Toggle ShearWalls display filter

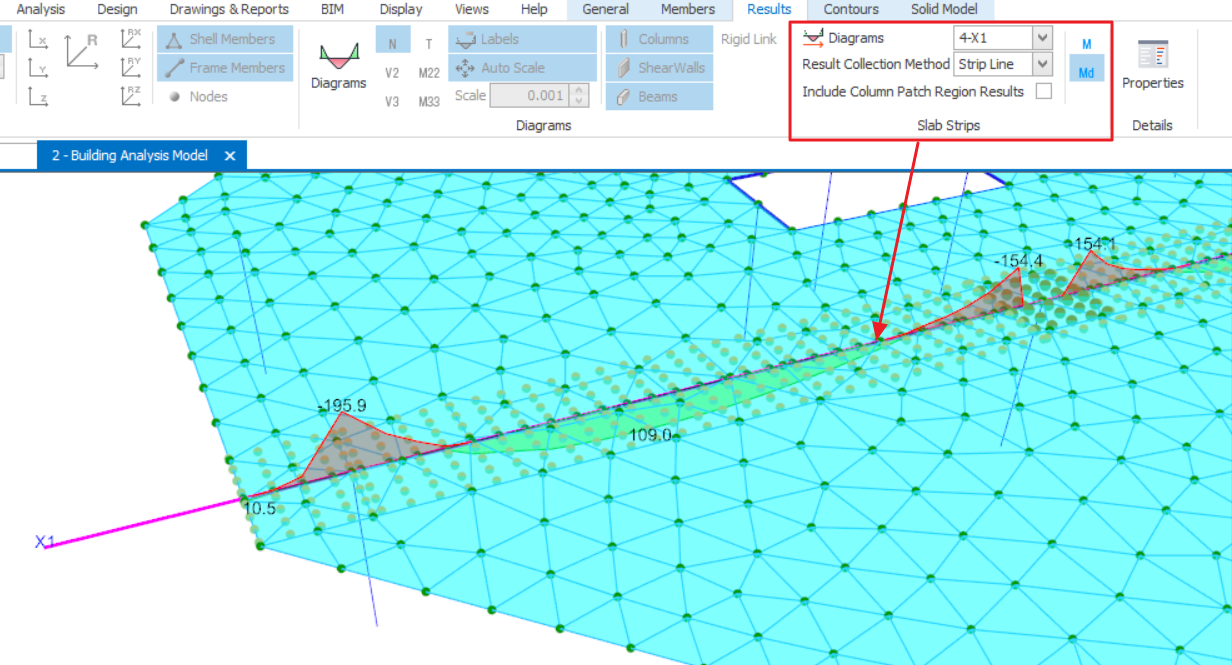pyautogui.click(x=658, y=68)
